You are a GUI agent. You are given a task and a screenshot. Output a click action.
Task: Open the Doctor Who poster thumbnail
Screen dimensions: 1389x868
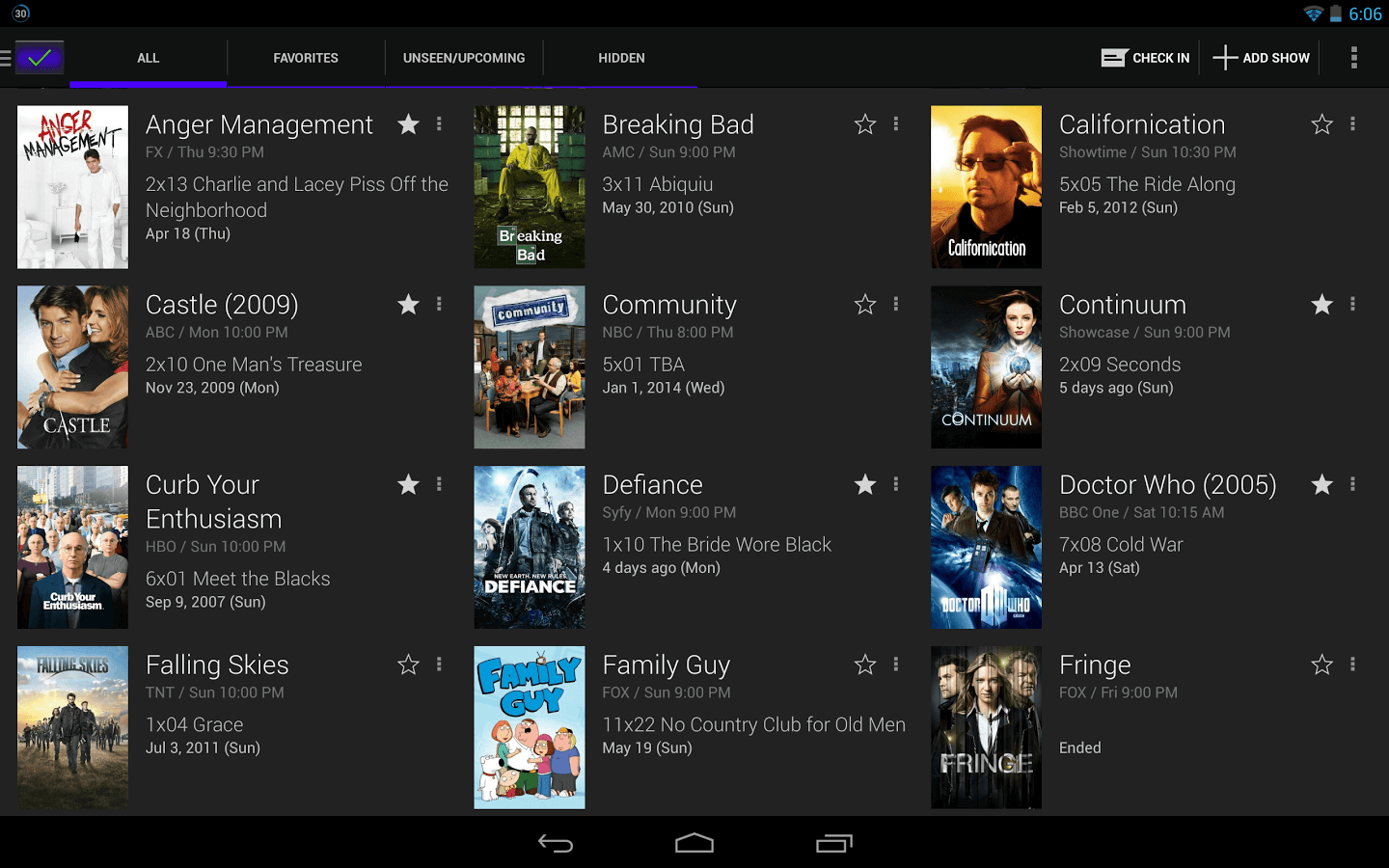[x=986, y=548]
